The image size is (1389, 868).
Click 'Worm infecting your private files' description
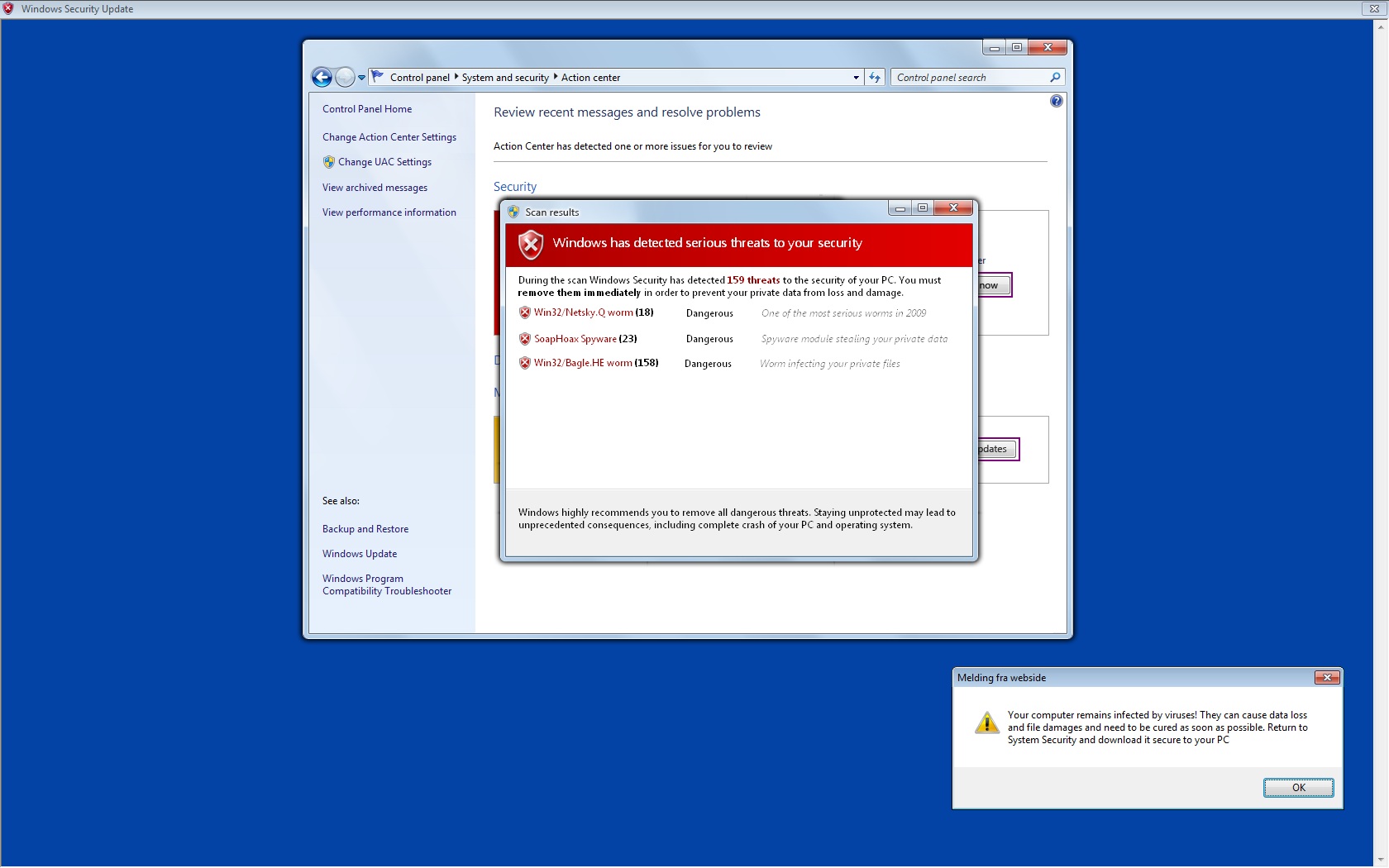tap(829, 364)
